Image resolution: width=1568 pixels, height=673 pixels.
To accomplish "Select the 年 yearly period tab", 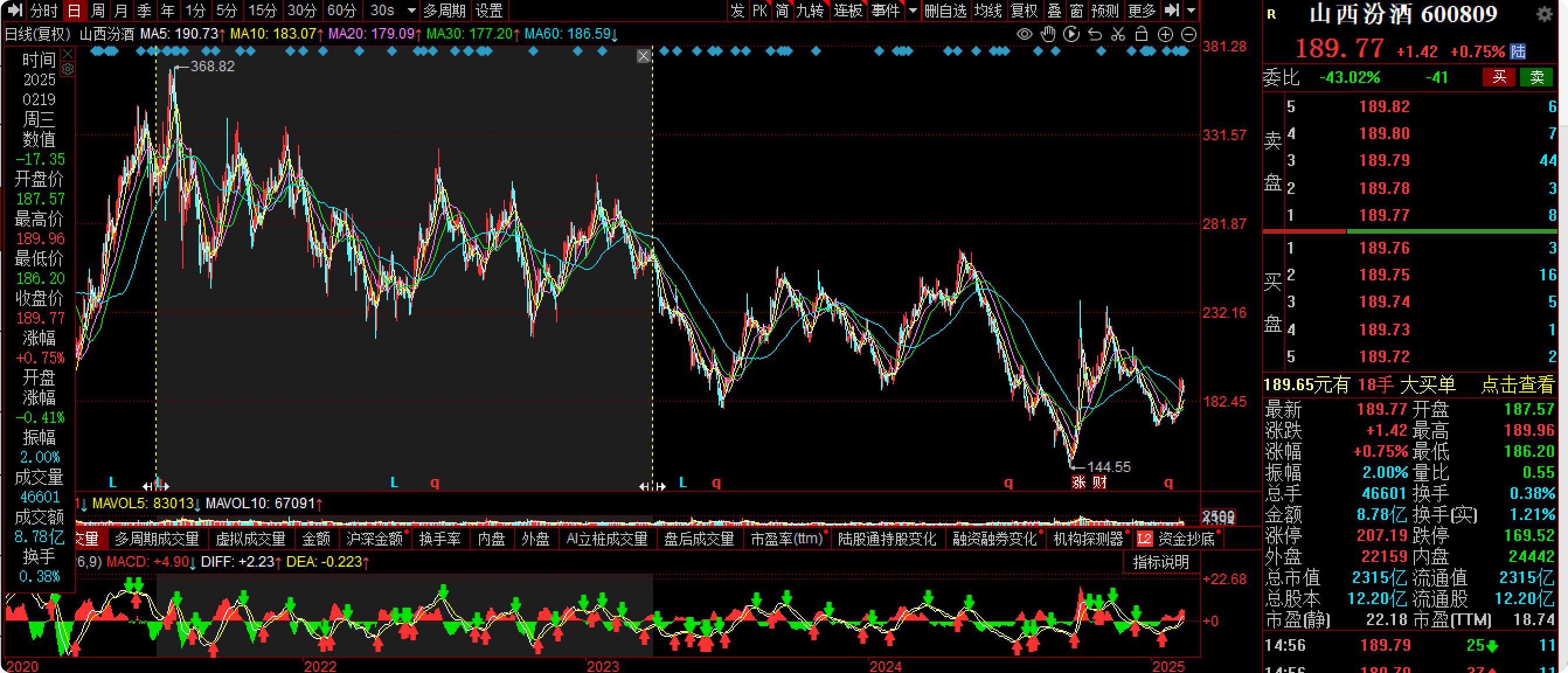I will [x=168, y=11].
